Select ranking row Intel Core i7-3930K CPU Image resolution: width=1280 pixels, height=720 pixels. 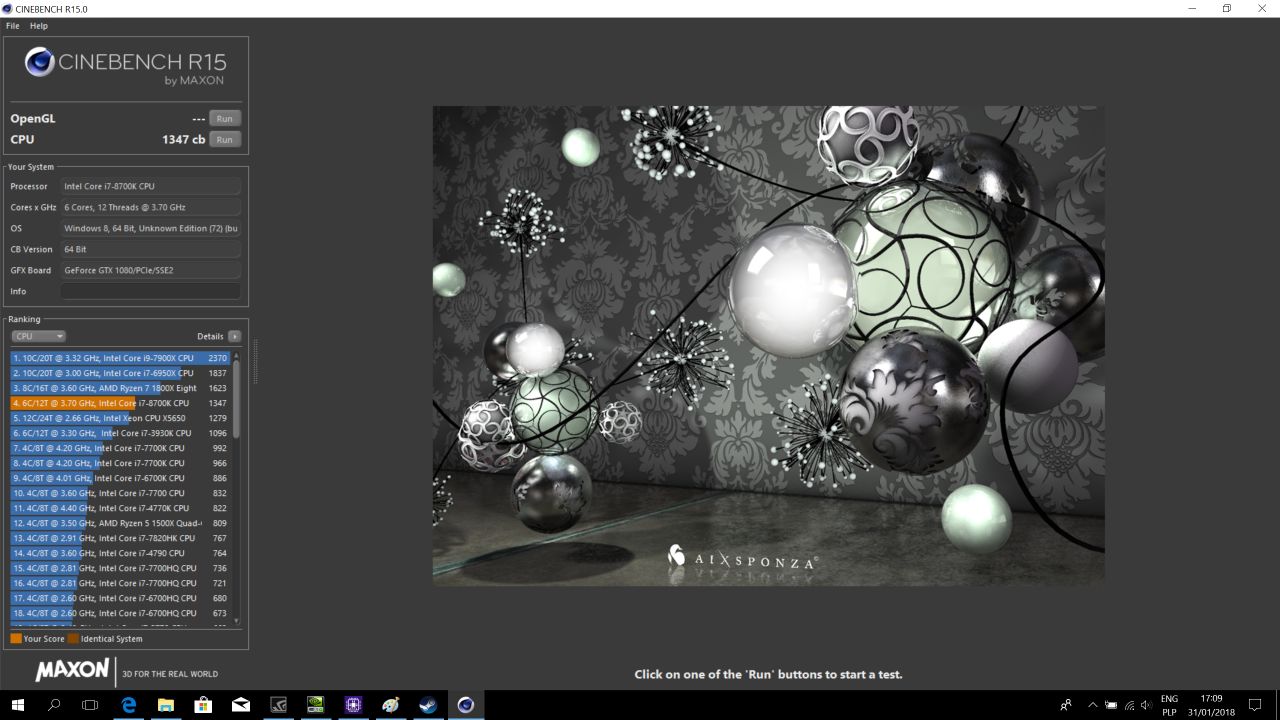click(120, 433)
